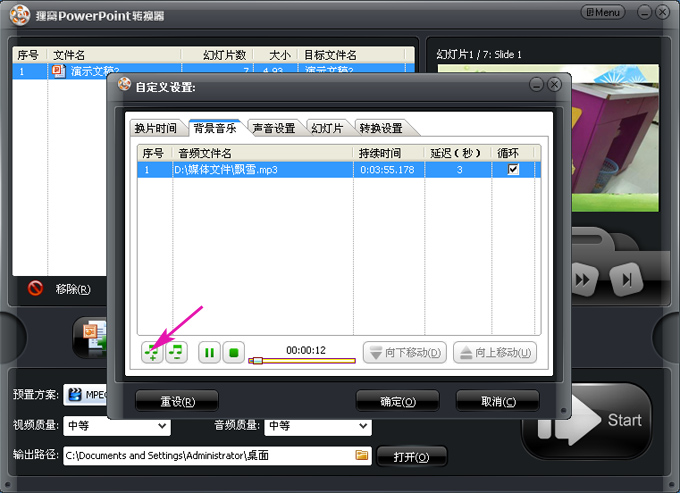Stop the background music preview
Image resolution: width=680 pixels, height=493 pixels.
234,353
